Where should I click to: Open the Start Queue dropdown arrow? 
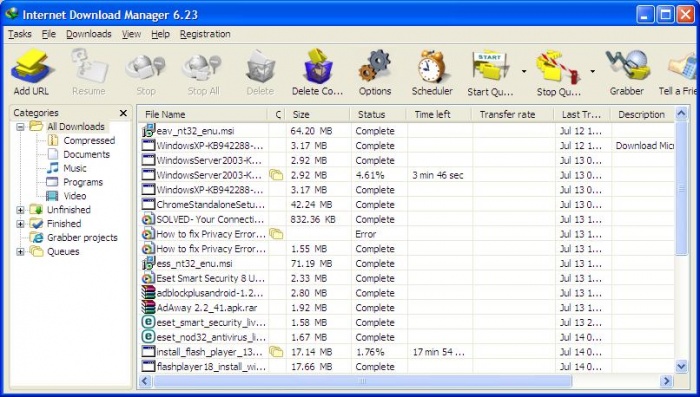524,71
